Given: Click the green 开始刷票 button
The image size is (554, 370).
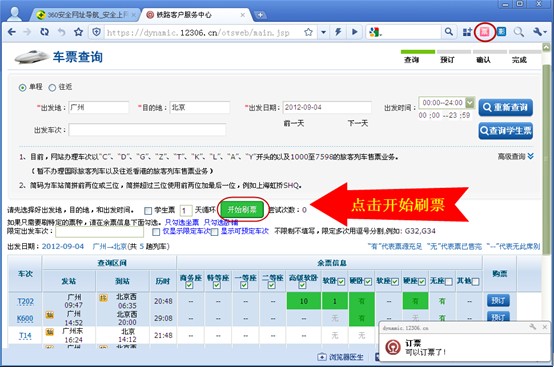Looking at the screenshot, I should pos(242,210).
